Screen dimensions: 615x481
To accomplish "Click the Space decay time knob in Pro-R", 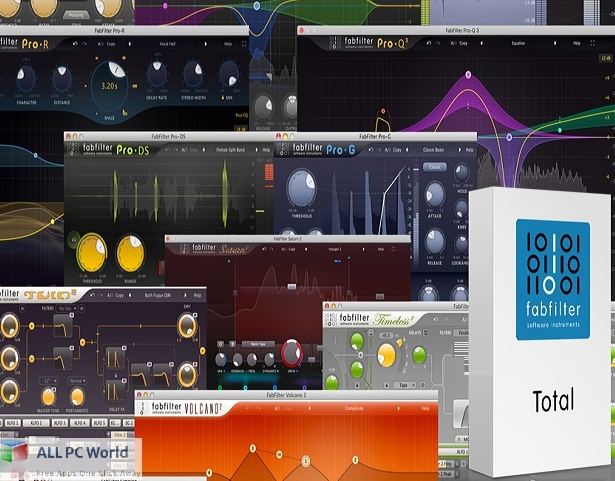I will [109, 86].
